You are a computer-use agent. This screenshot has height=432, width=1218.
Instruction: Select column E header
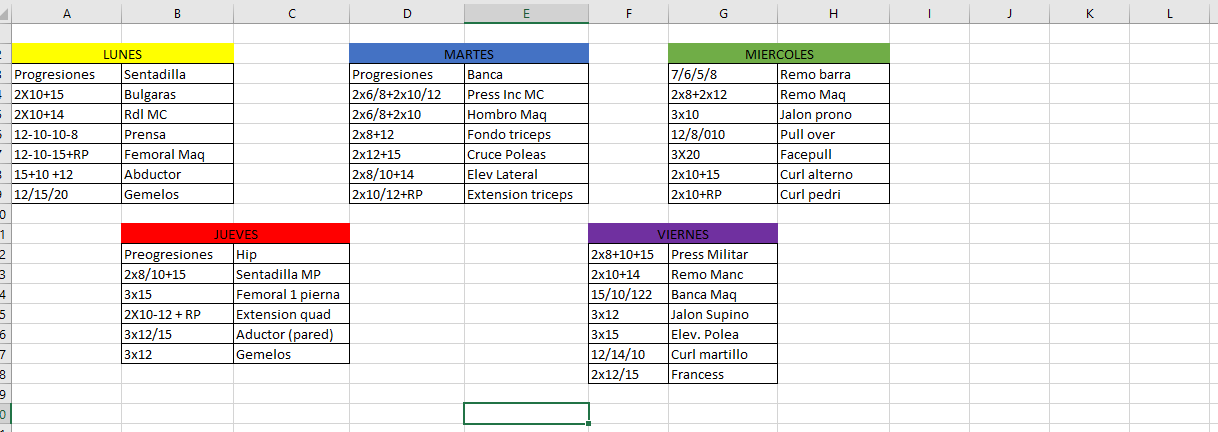click(526, 13)
